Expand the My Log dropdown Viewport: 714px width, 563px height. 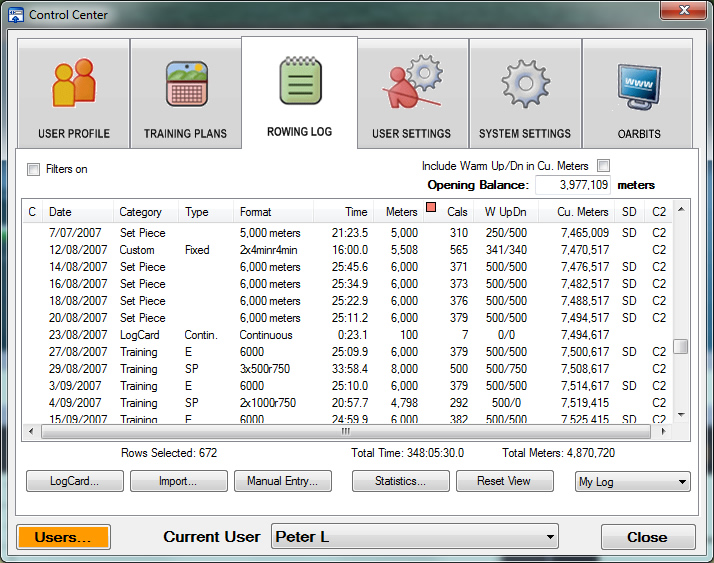(633, 482)
